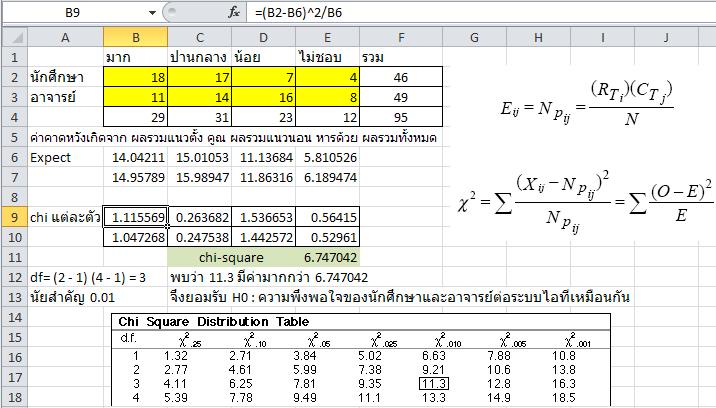The height and width of the screenshot is (408, 716).
Task: Select the column J header
Action: (664, 36)
